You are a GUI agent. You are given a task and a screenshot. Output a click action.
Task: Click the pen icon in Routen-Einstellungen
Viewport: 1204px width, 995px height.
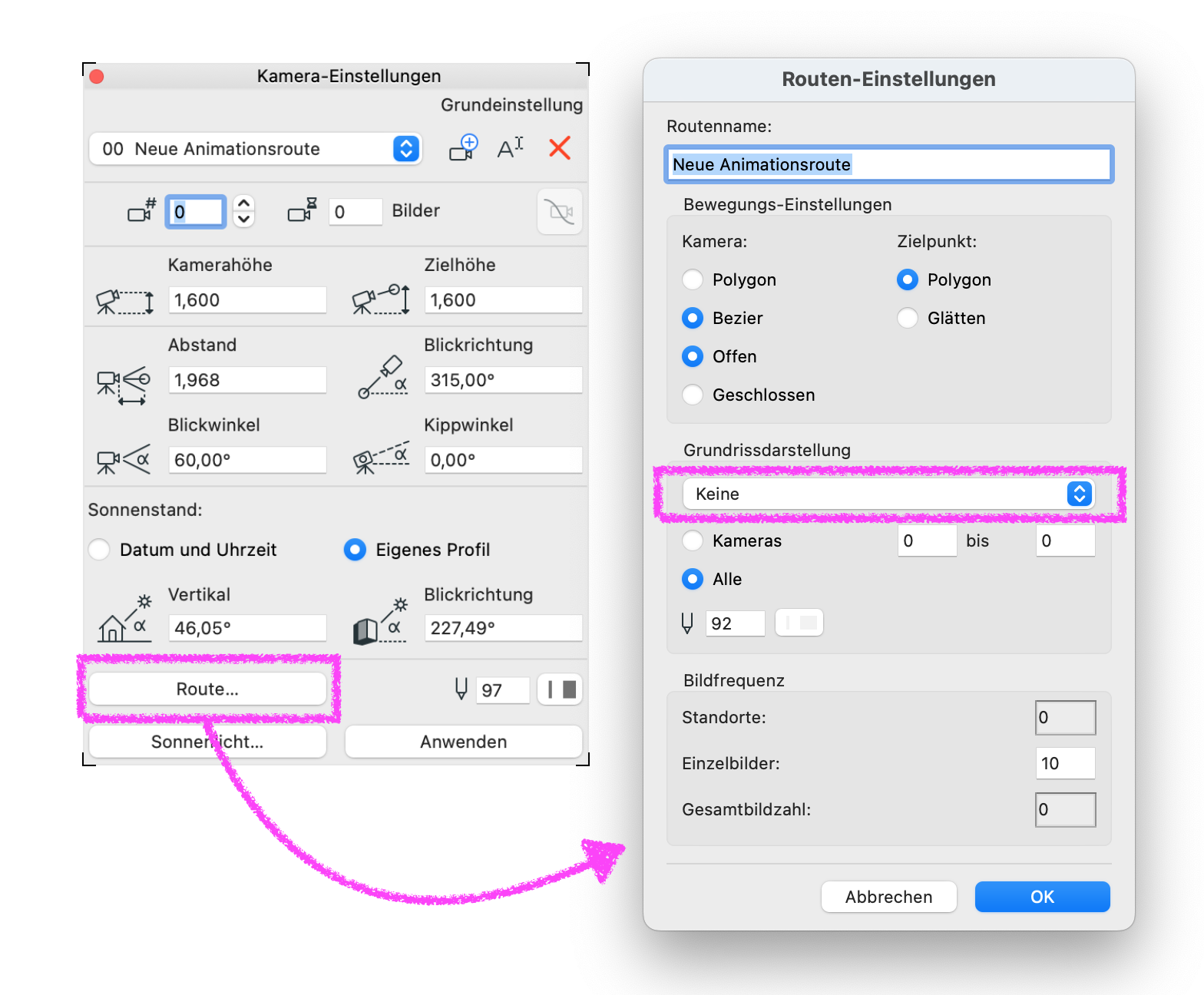(x=687, y=623)
